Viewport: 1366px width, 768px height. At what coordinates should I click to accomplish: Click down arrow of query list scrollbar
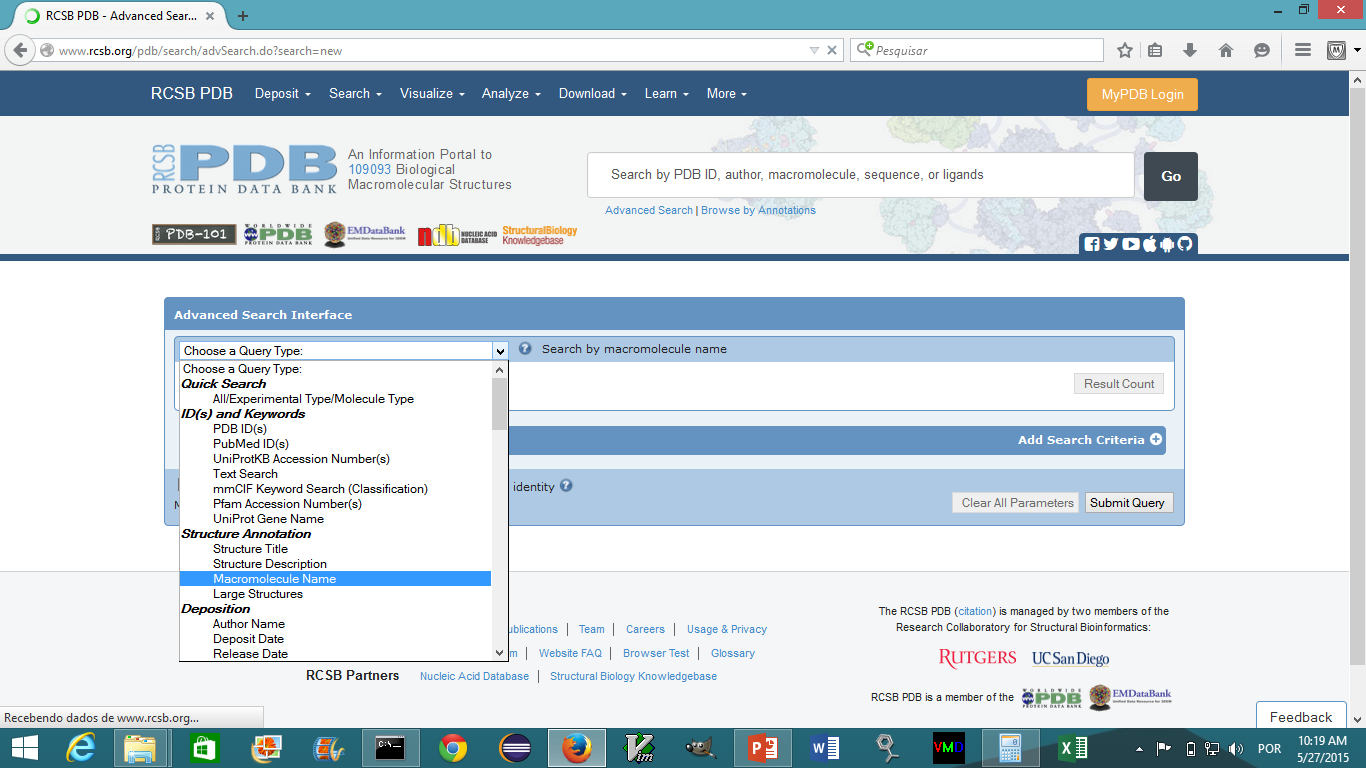click(x=500, y=653)
